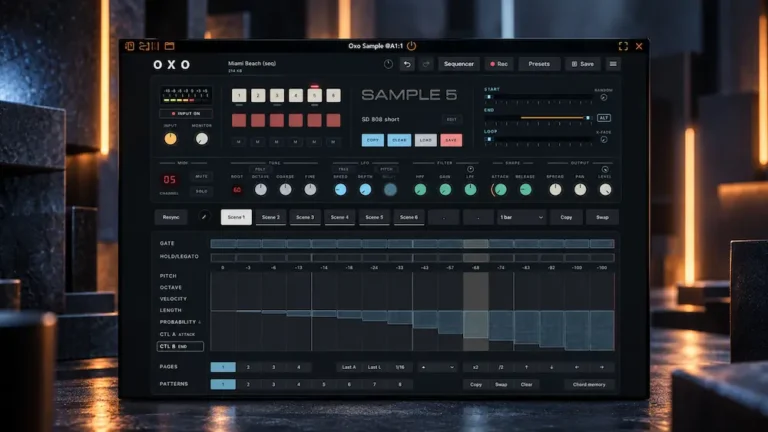Click the blue COPY sample button
The height and width of the screenshot is (432, 768).
coord(373,140)
